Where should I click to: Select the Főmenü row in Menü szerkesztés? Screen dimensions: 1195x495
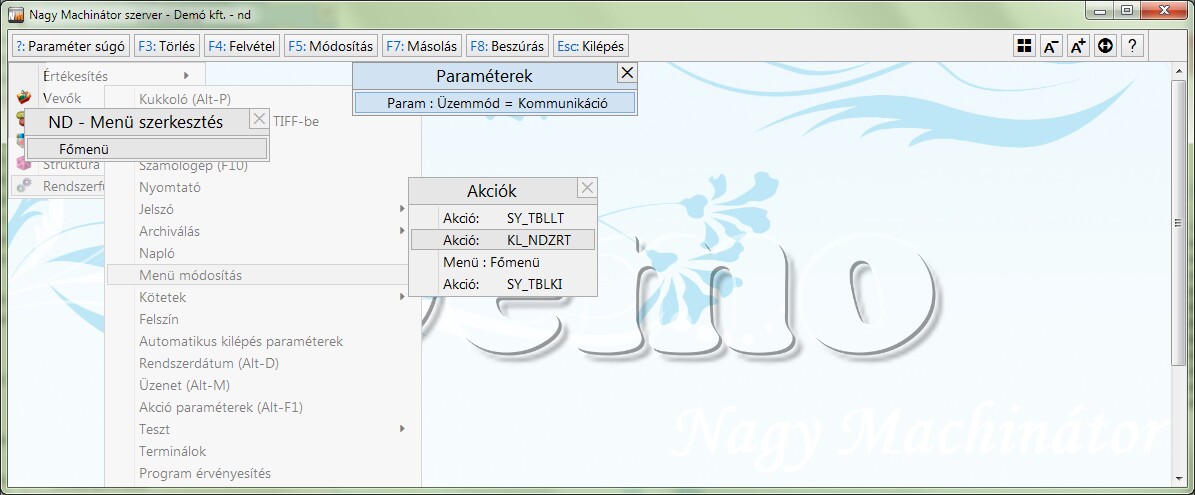pyautogui.click(x=147, y=149)
